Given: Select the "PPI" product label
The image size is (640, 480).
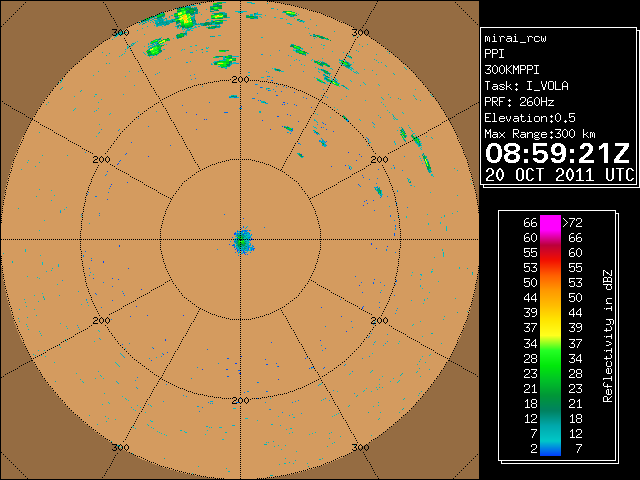Looking at the screenshot, I should click(494, 54).
